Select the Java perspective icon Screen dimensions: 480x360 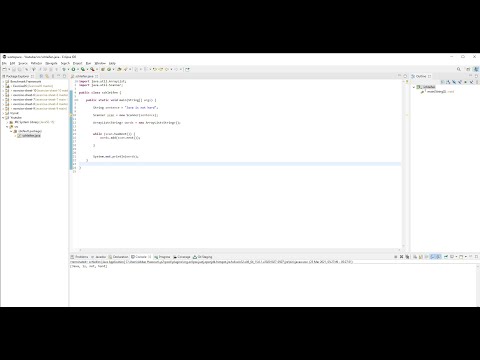(476, 69)
